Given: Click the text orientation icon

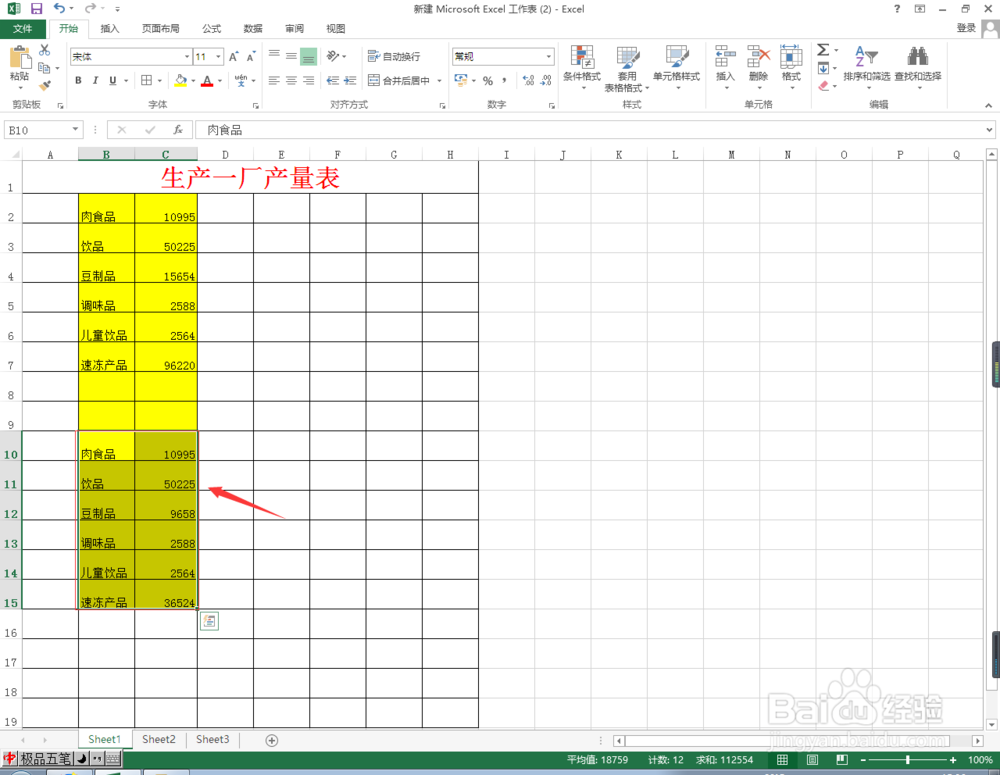Looking at the screenshot, I should pyautogui.click(x=333, y=56).
